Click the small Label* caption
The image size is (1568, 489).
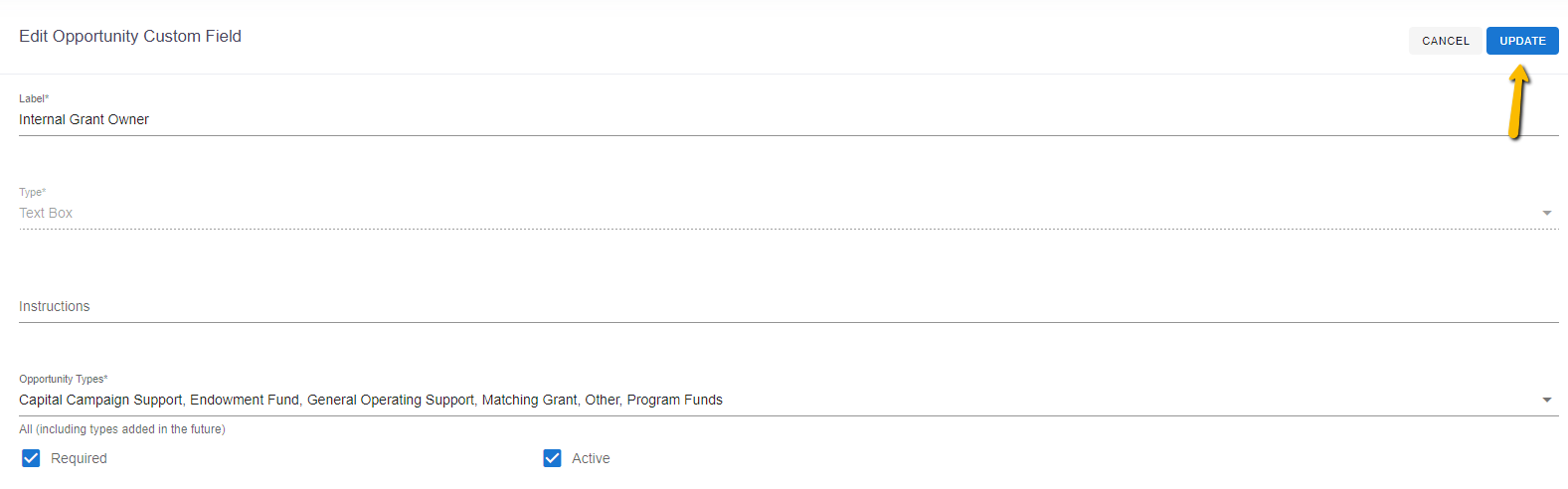coord(34,98)
